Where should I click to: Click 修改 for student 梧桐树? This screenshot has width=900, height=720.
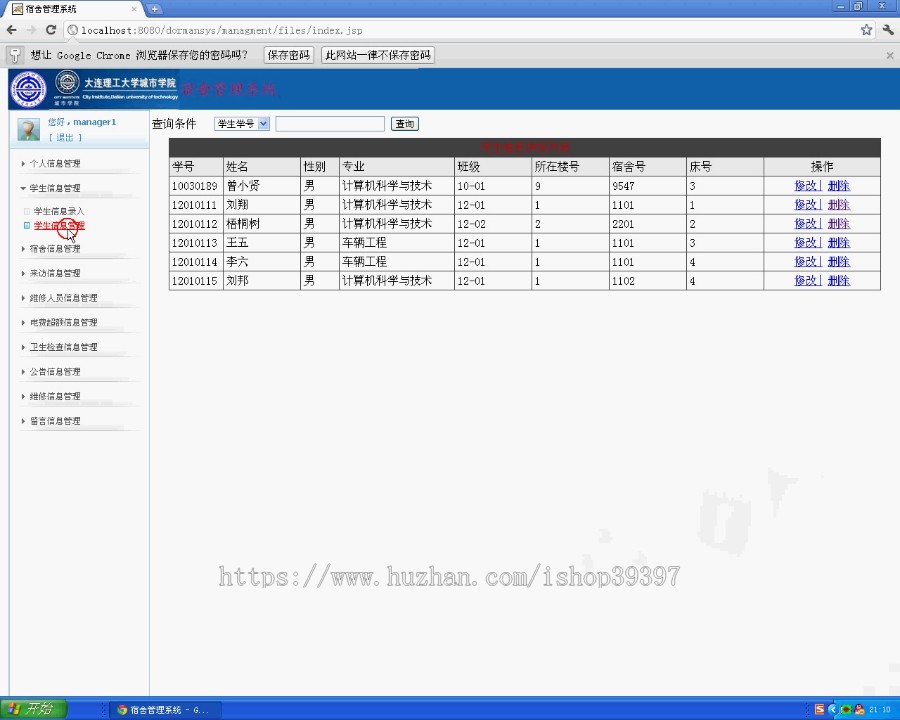pos(806,224)
